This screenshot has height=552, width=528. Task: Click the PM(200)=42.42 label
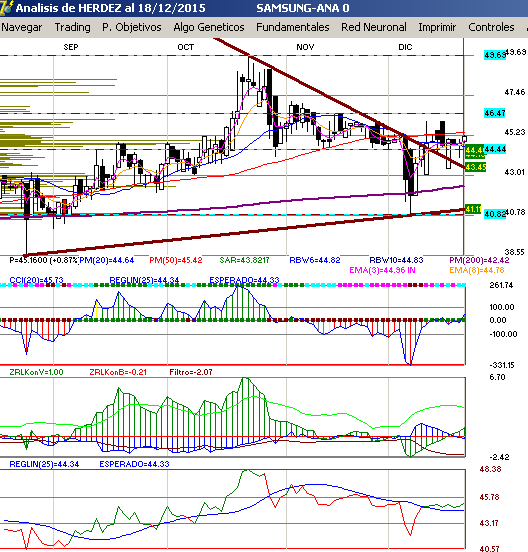(x=479, y=260)
